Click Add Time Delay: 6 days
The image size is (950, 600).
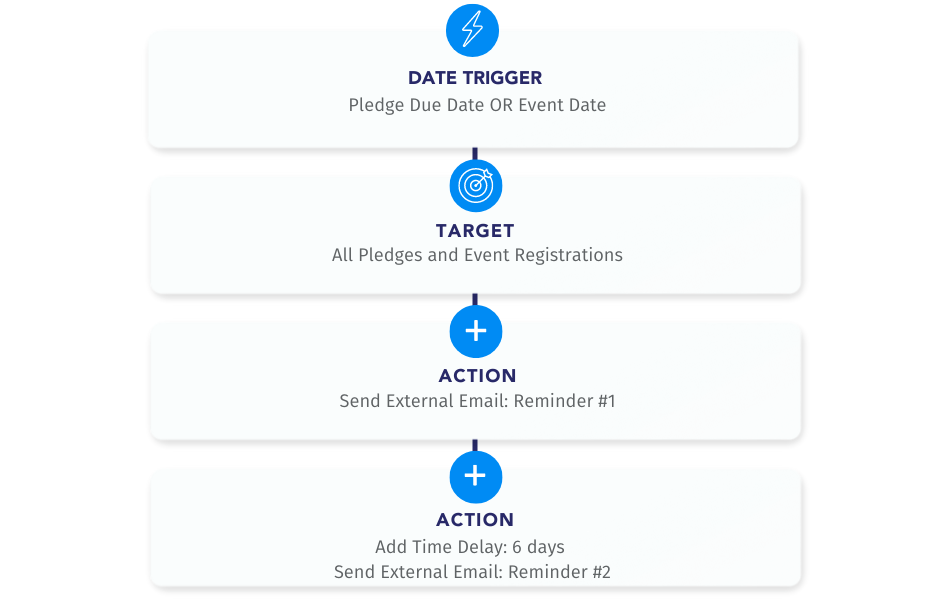click(470, 547)
